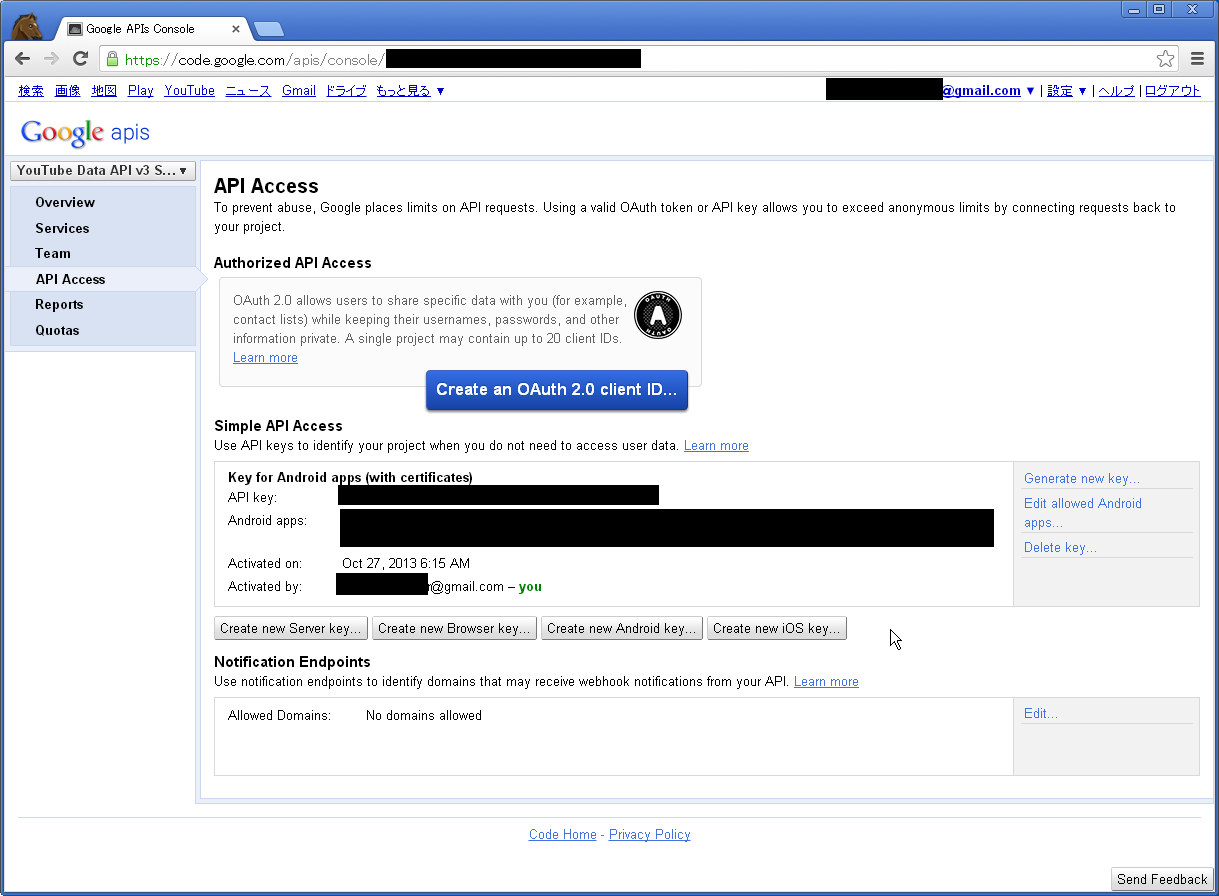Click the Google apis logo
The width and height of the screenshot is (1219, 896).
click(x=85, y=132)
